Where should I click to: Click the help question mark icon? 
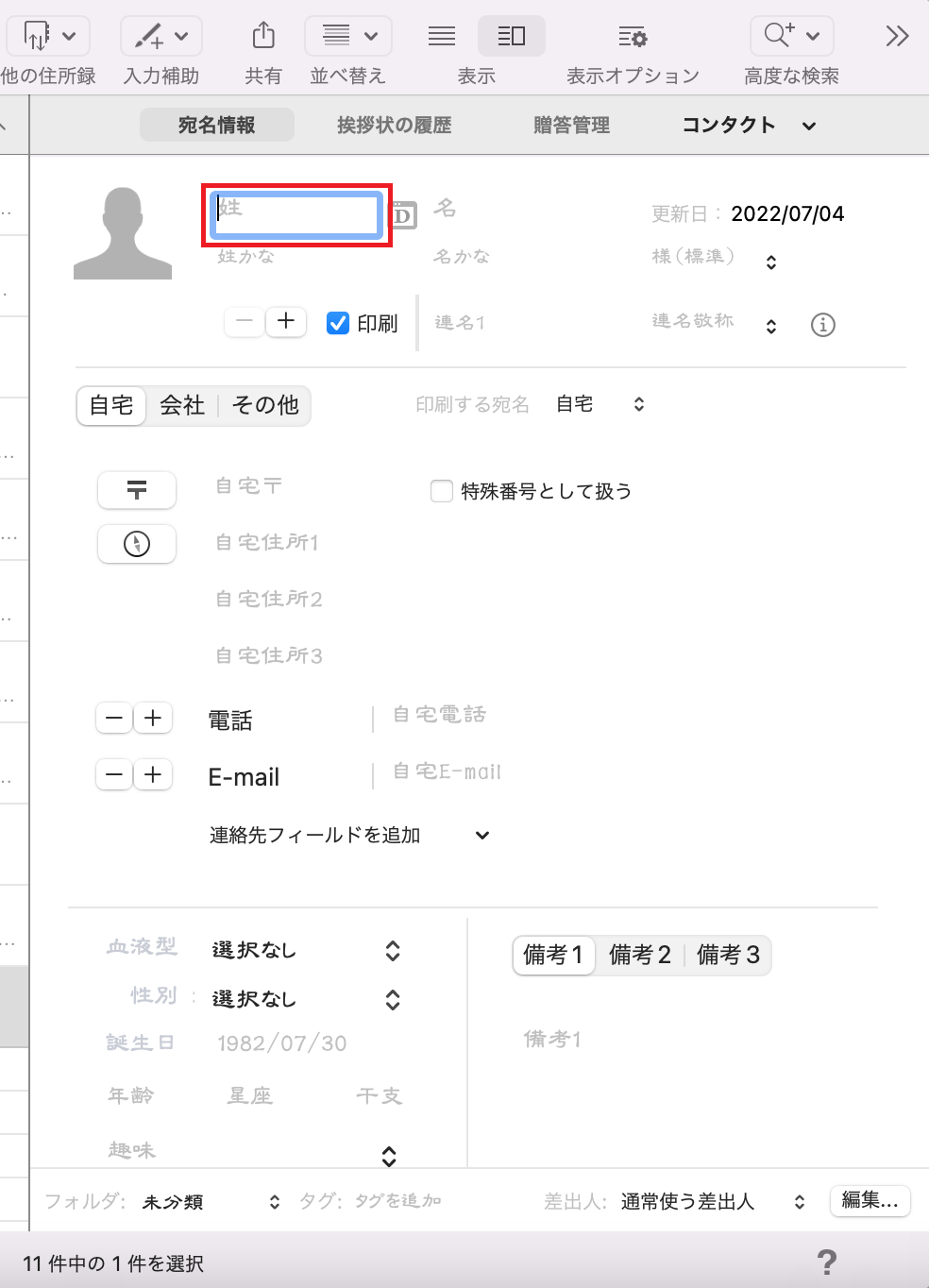826,1263
